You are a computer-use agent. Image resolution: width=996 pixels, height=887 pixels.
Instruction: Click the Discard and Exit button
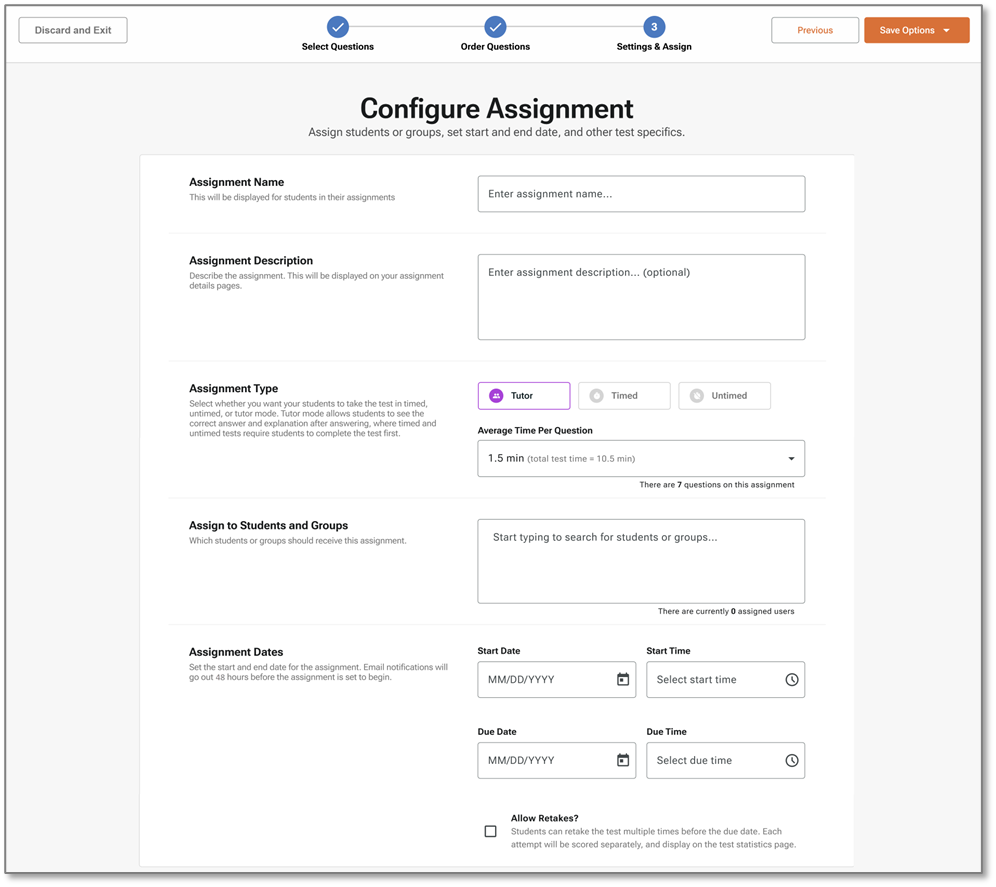(x=73, y=30)
